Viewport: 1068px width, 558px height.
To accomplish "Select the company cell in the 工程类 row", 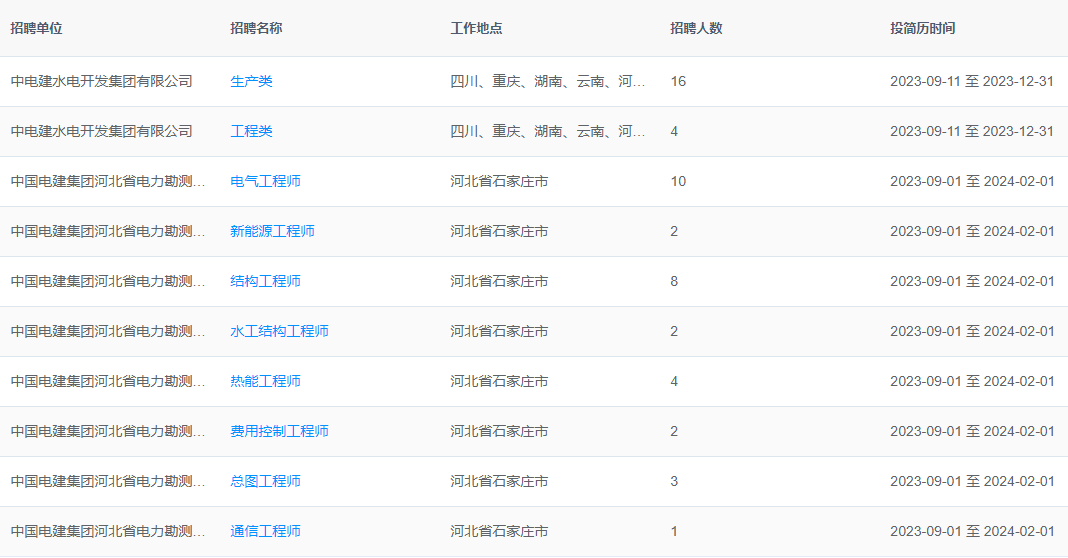I will click(101, 131).
